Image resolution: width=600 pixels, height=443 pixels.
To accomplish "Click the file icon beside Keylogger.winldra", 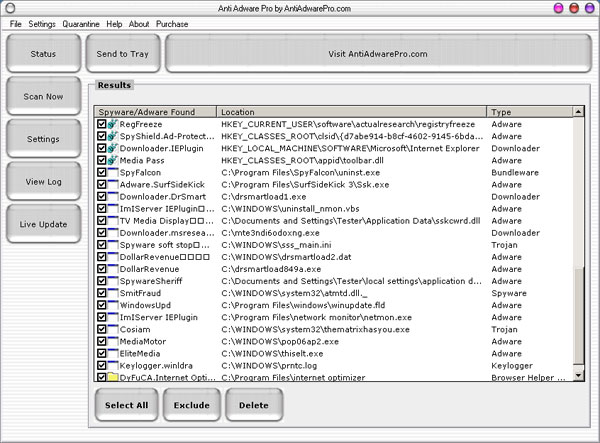I will pyautogui.click(x=112, y=365).
